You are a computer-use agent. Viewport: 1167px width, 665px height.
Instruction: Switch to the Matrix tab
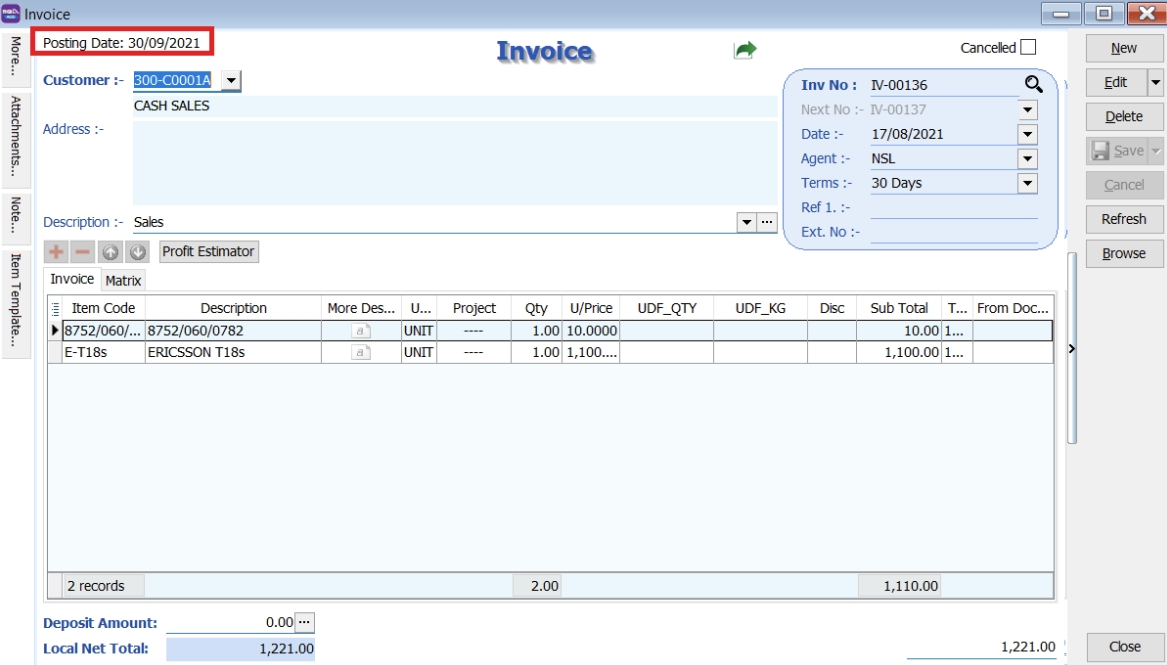point(124,281)
